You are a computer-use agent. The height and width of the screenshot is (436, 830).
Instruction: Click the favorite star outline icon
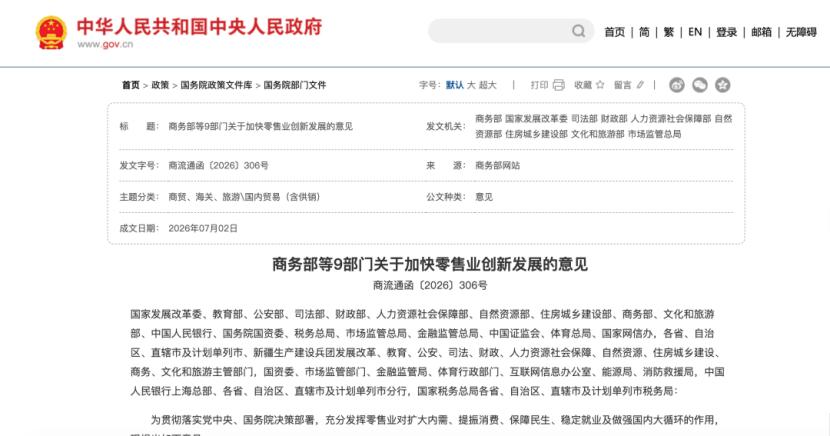pyautogui.click(x=600, y=85)
